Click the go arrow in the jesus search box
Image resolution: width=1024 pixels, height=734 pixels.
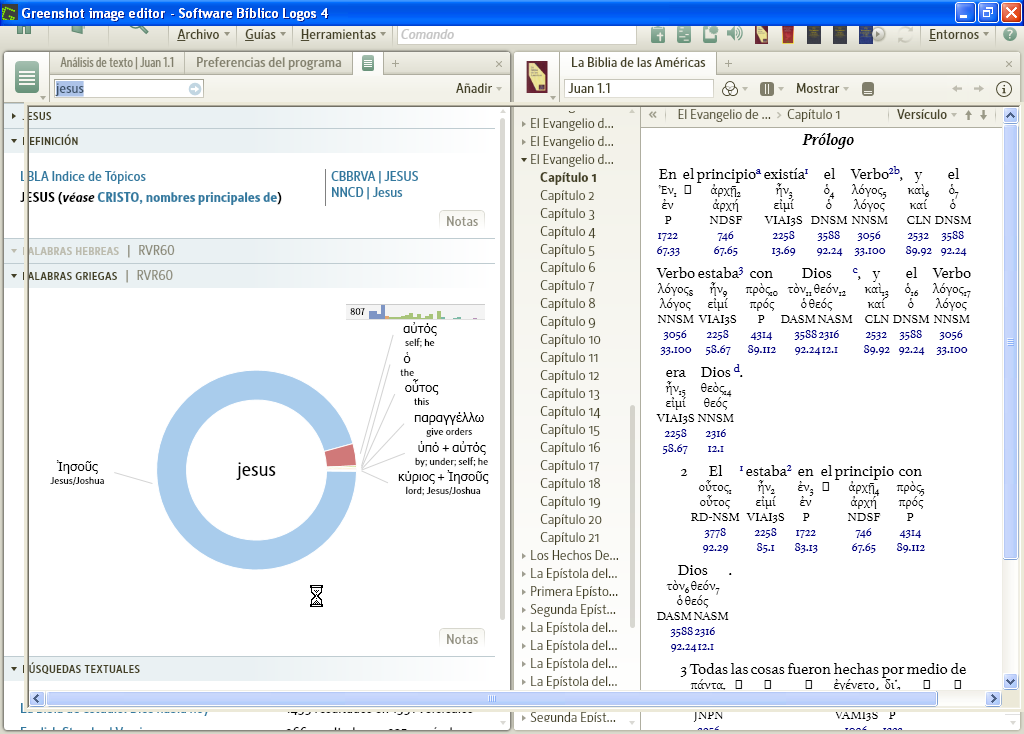(195, 89)
